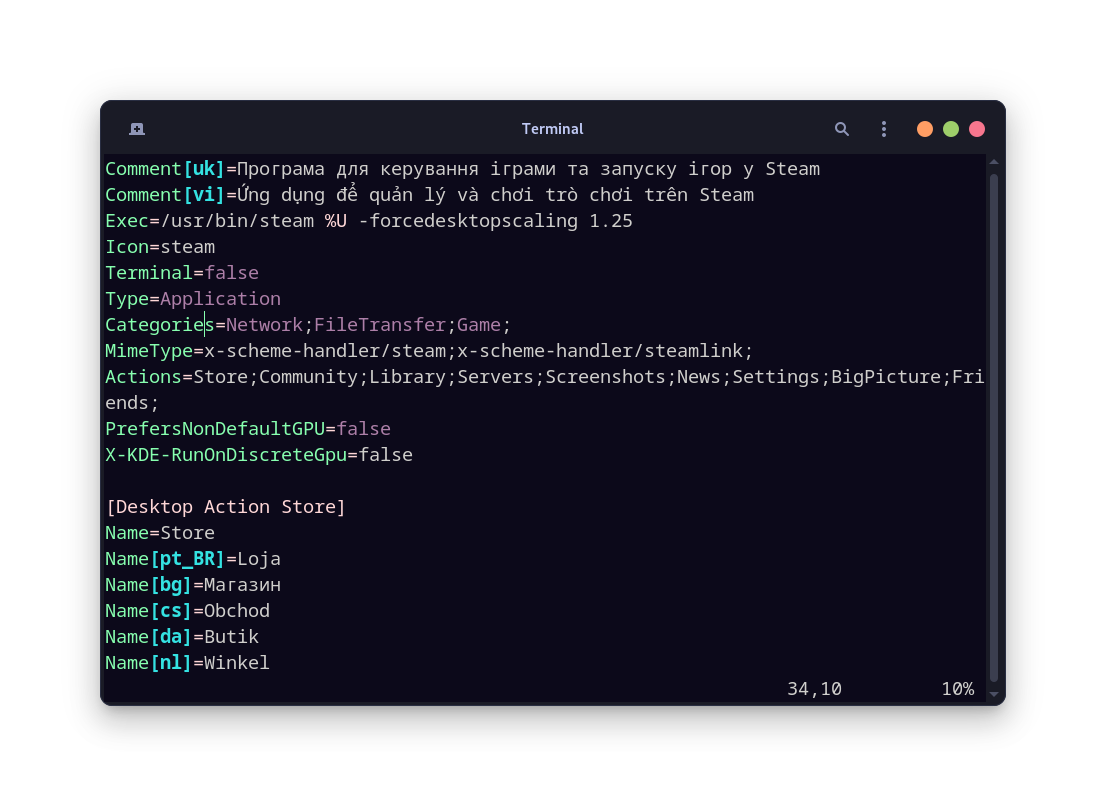Click the orange window control circle
Viewport: 1106px width, 806px height.
924,129
